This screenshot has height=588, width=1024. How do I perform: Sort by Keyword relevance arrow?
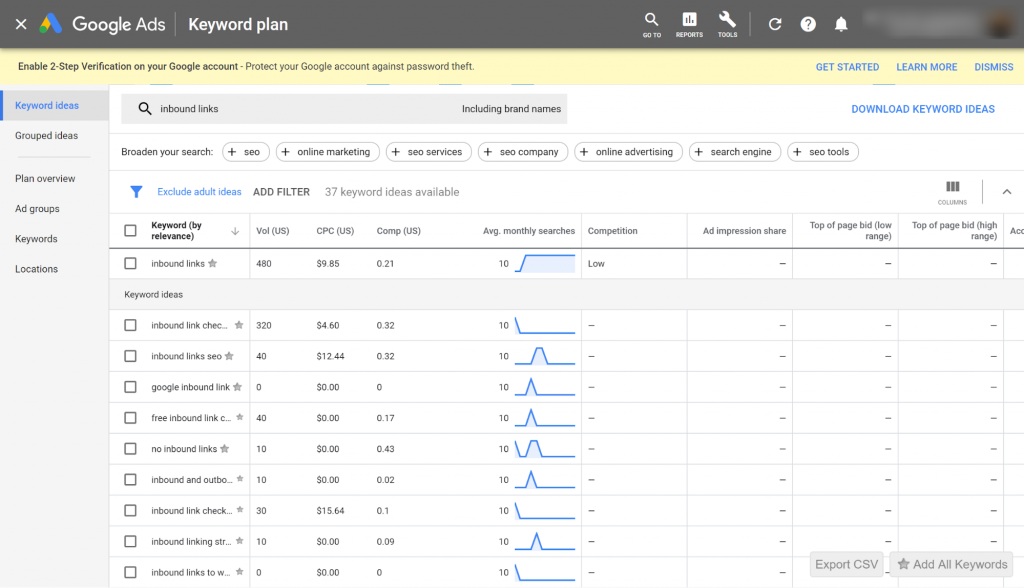click(235, 231)
